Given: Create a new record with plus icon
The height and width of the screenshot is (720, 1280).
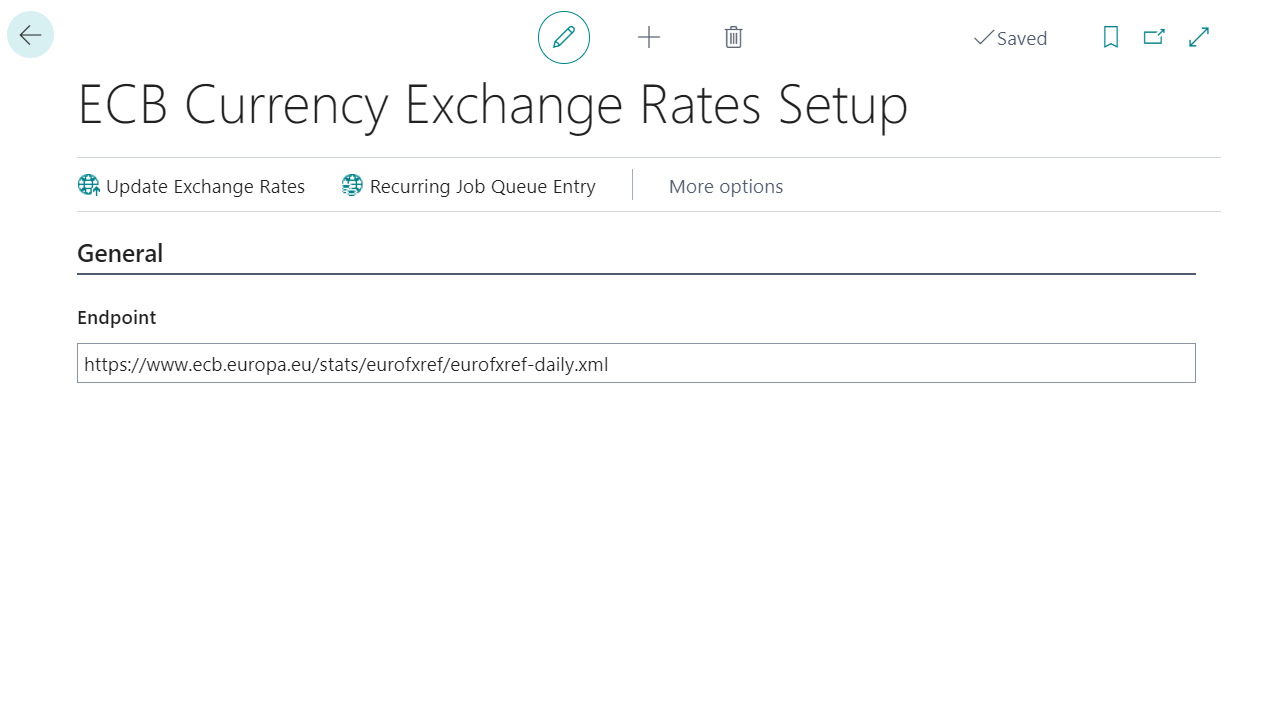Looking at the screenshot, I should (649, 38).
